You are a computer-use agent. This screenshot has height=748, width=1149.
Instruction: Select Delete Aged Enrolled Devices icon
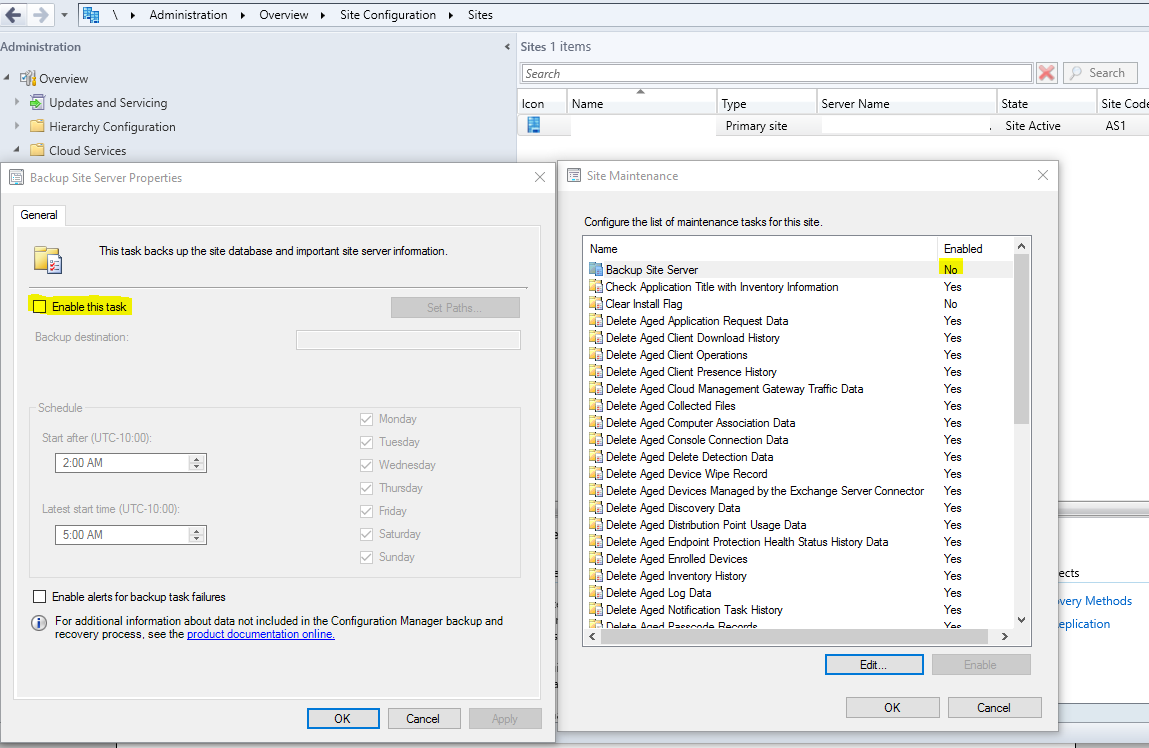pos(596,558)
